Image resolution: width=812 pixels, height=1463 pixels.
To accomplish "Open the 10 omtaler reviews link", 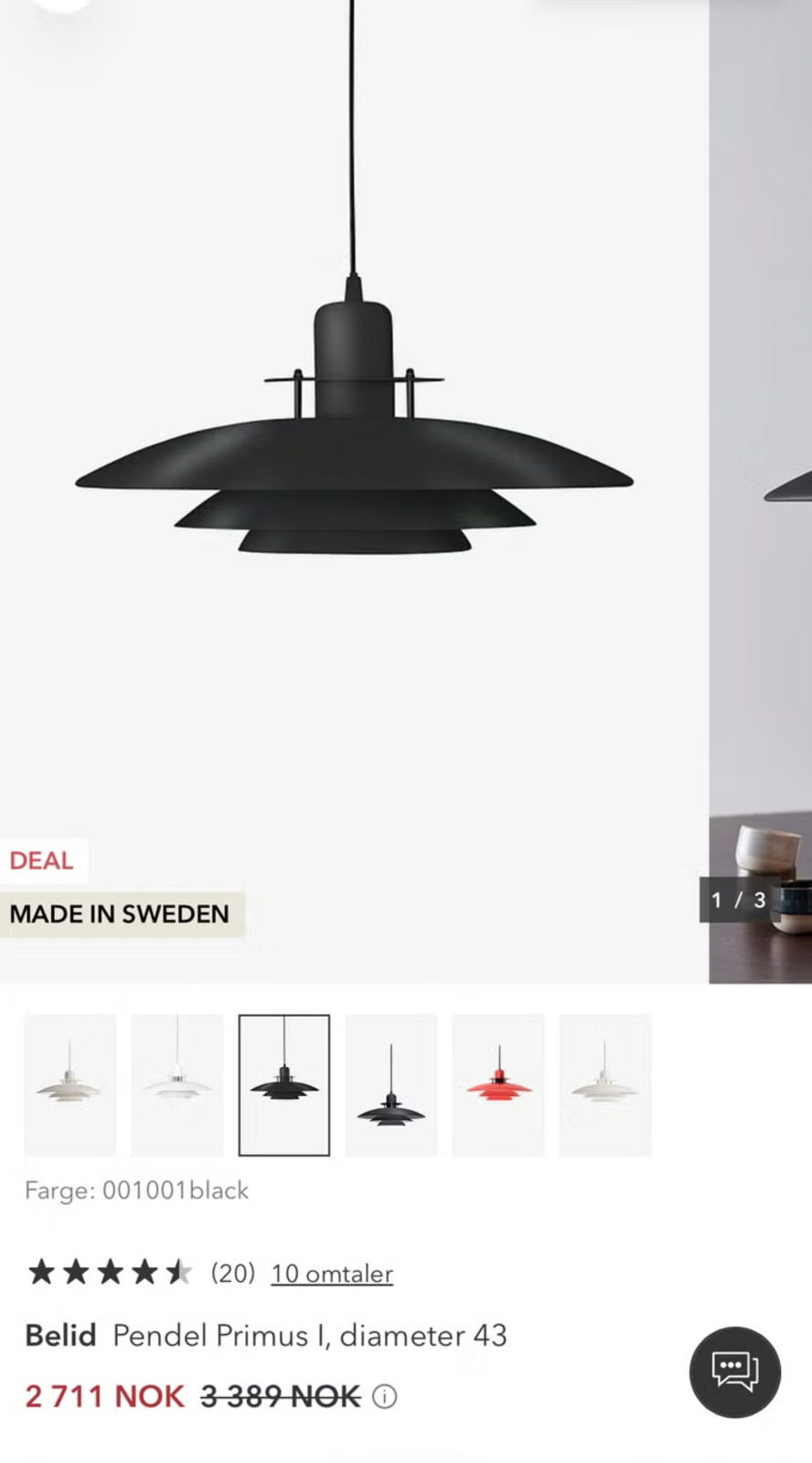I will [332, 1273].
